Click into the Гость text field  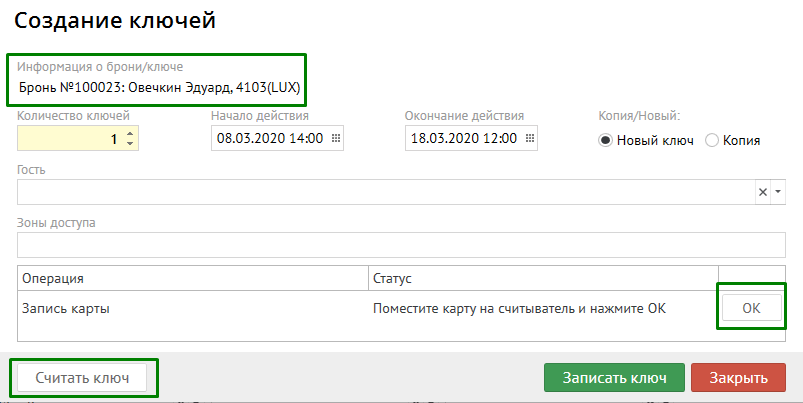pos(385,192)
